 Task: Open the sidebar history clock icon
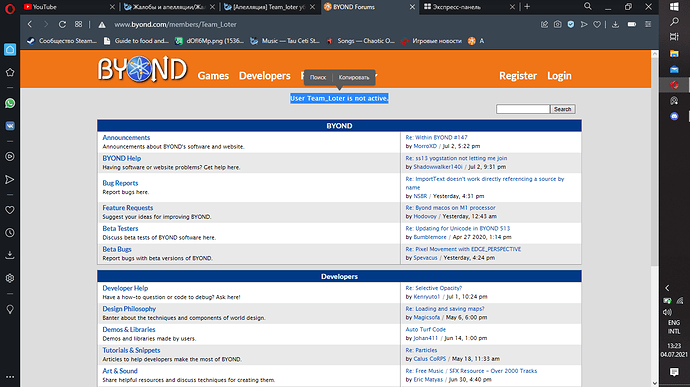(10, 233)
